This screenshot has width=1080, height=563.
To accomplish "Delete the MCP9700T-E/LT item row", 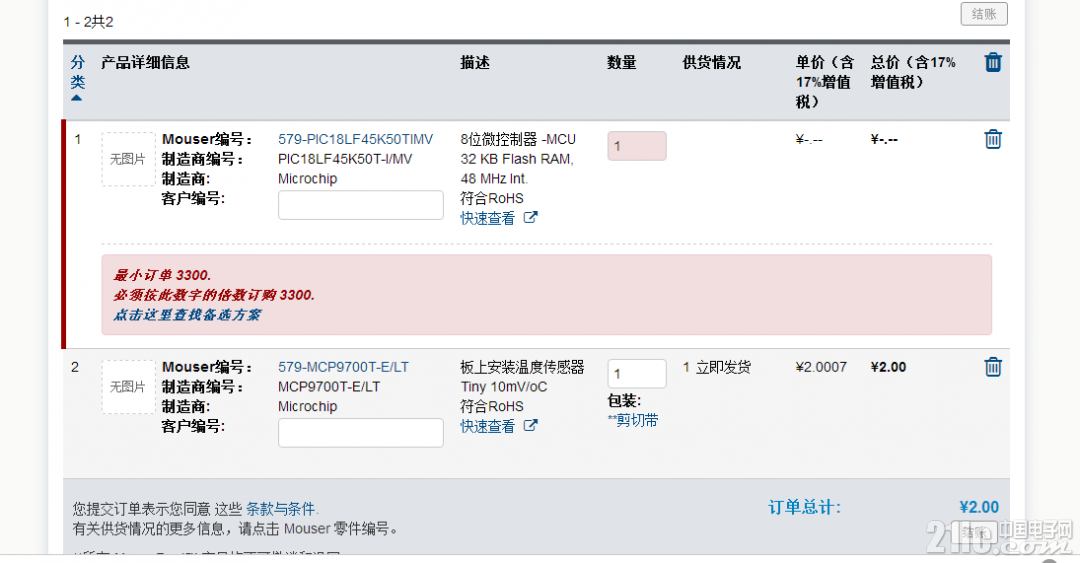I will [x=993, y=367].
